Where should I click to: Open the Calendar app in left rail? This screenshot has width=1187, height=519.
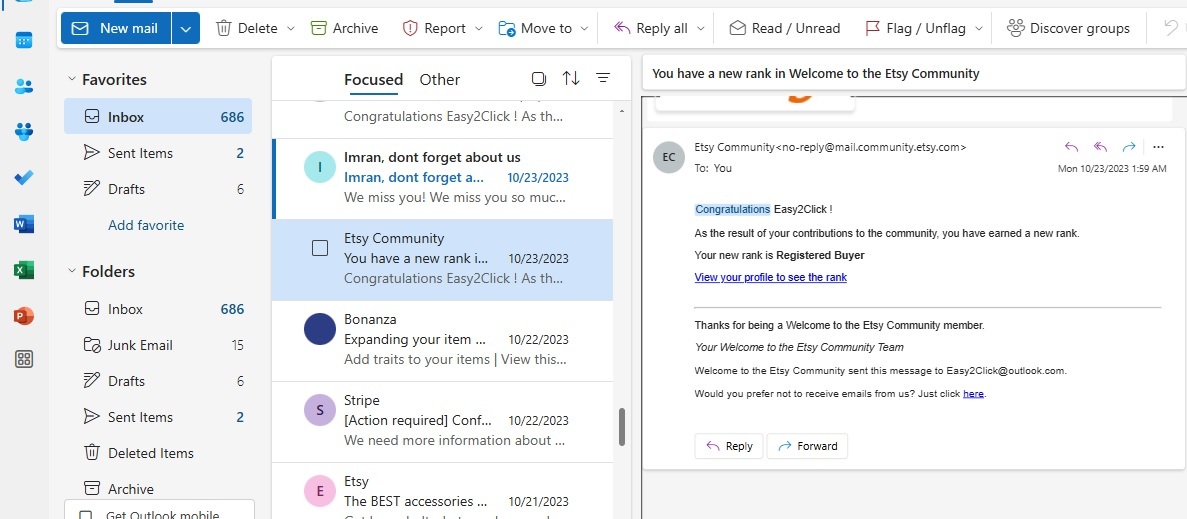tap(24, 40)
